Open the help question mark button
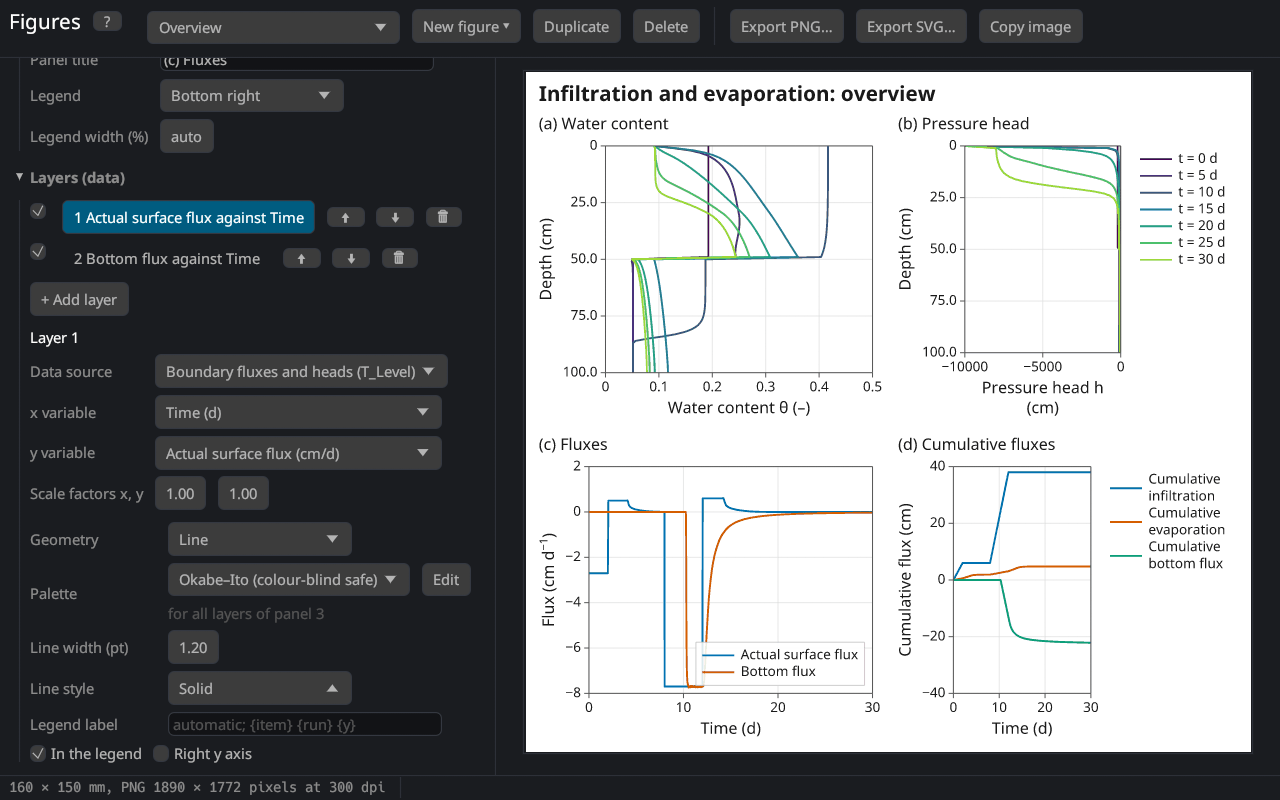Viewport: 1280px width, 800px height. pyautogui.click(x=107, y=22)
